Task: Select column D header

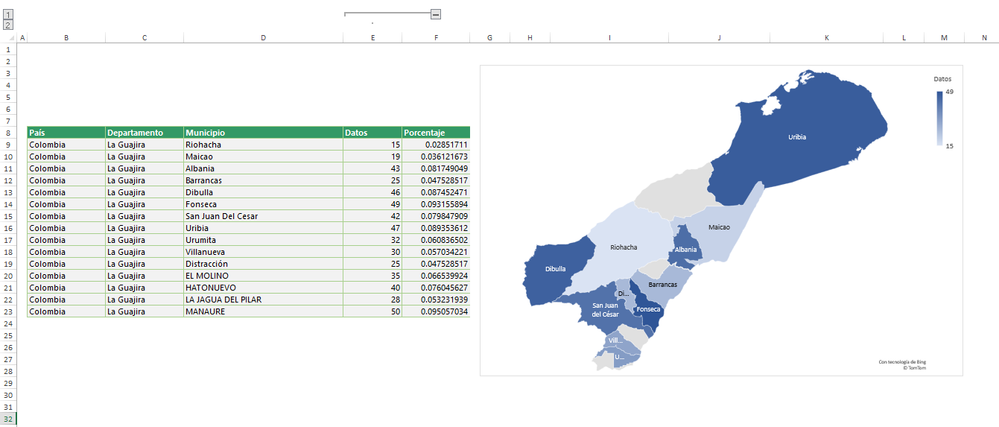Action: 262,38
